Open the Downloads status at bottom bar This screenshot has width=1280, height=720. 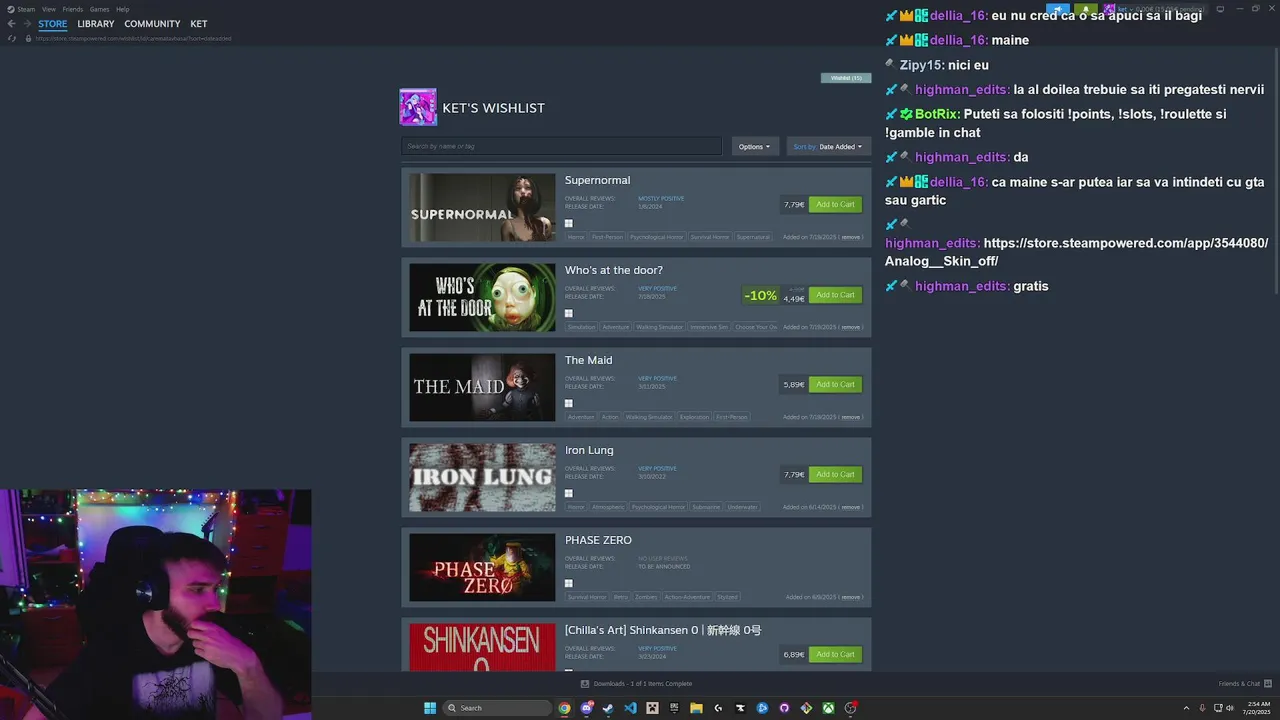637,684
